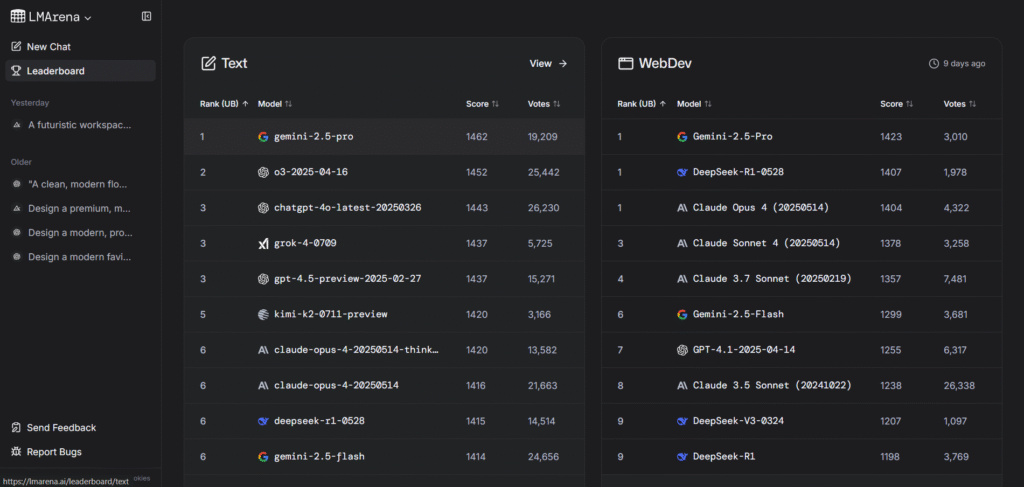The width and height of the screenshot is (1024, 487).
Task: Click the OpenAI icon beside gpt-4.5-preview-2025-02-27
Action: click(x=263, y=279)
